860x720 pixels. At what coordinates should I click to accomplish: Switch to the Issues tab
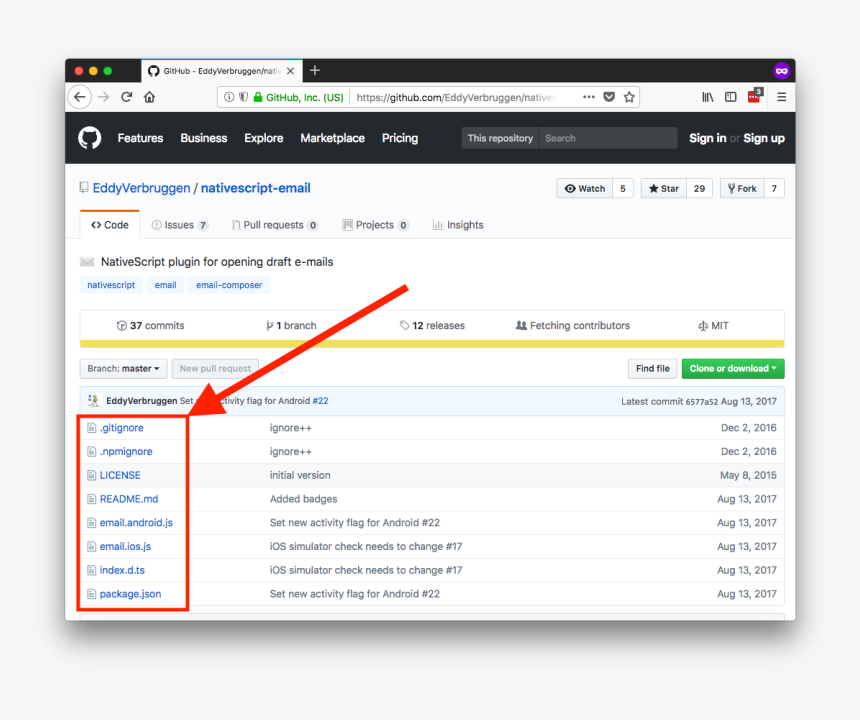[x=180, y=225]
